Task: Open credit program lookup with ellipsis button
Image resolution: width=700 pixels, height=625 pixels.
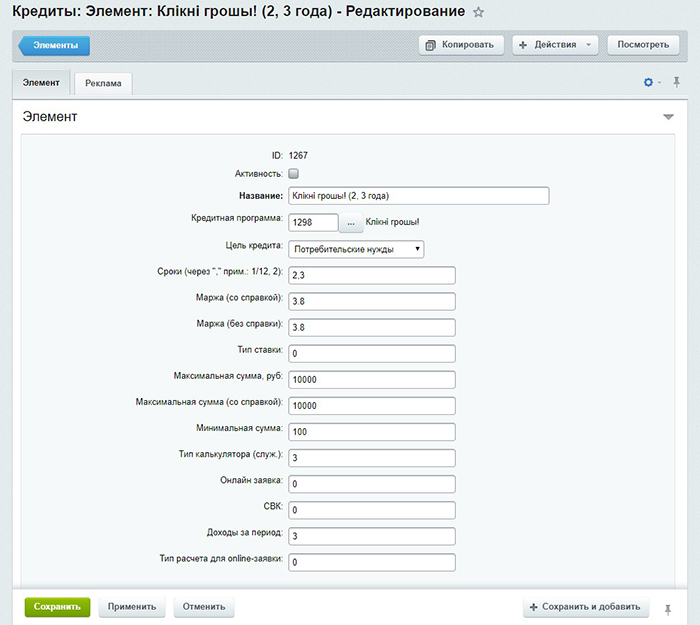Action: click(x=351, y=223)
